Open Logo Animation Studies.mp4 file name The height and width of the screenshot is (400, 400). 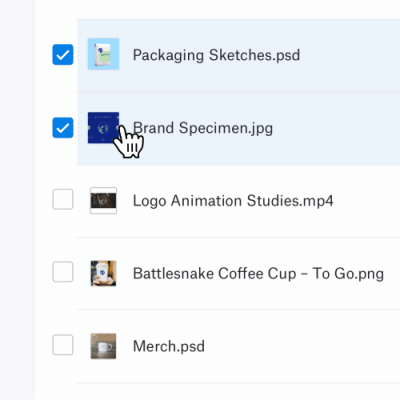point(233,201)
